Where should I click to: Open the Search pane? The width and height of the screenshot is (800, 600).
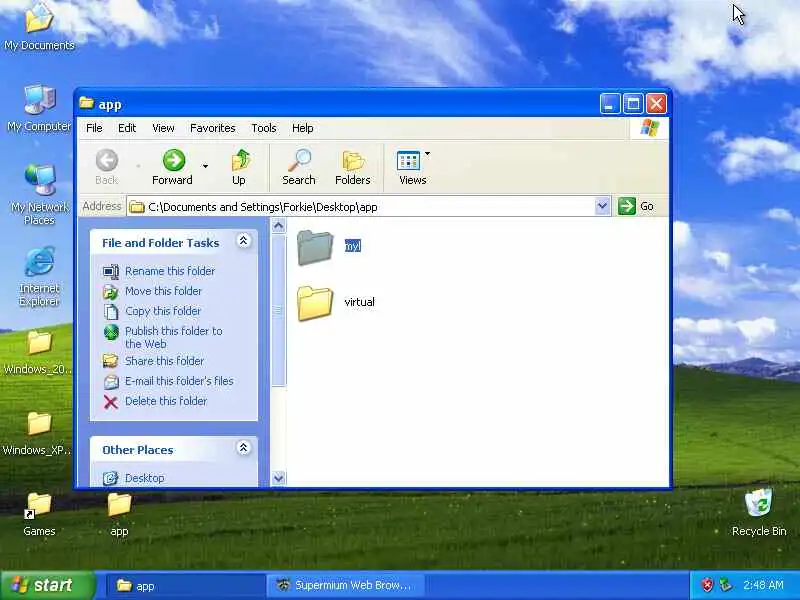299,167
